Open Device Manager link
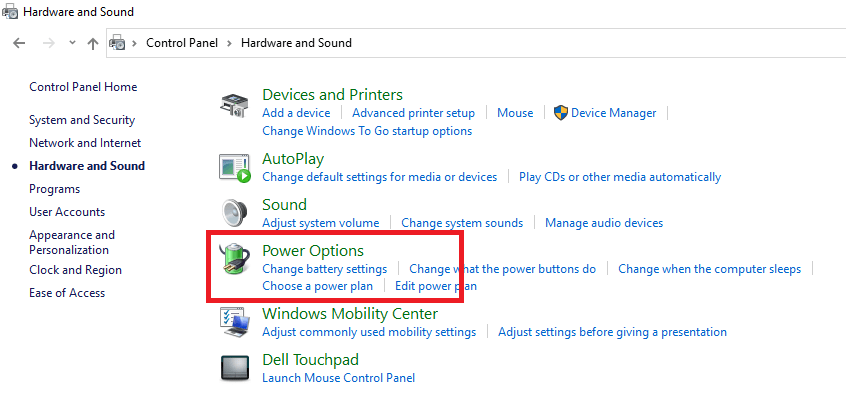The image size is (846, 412). [x=613, y=113]
